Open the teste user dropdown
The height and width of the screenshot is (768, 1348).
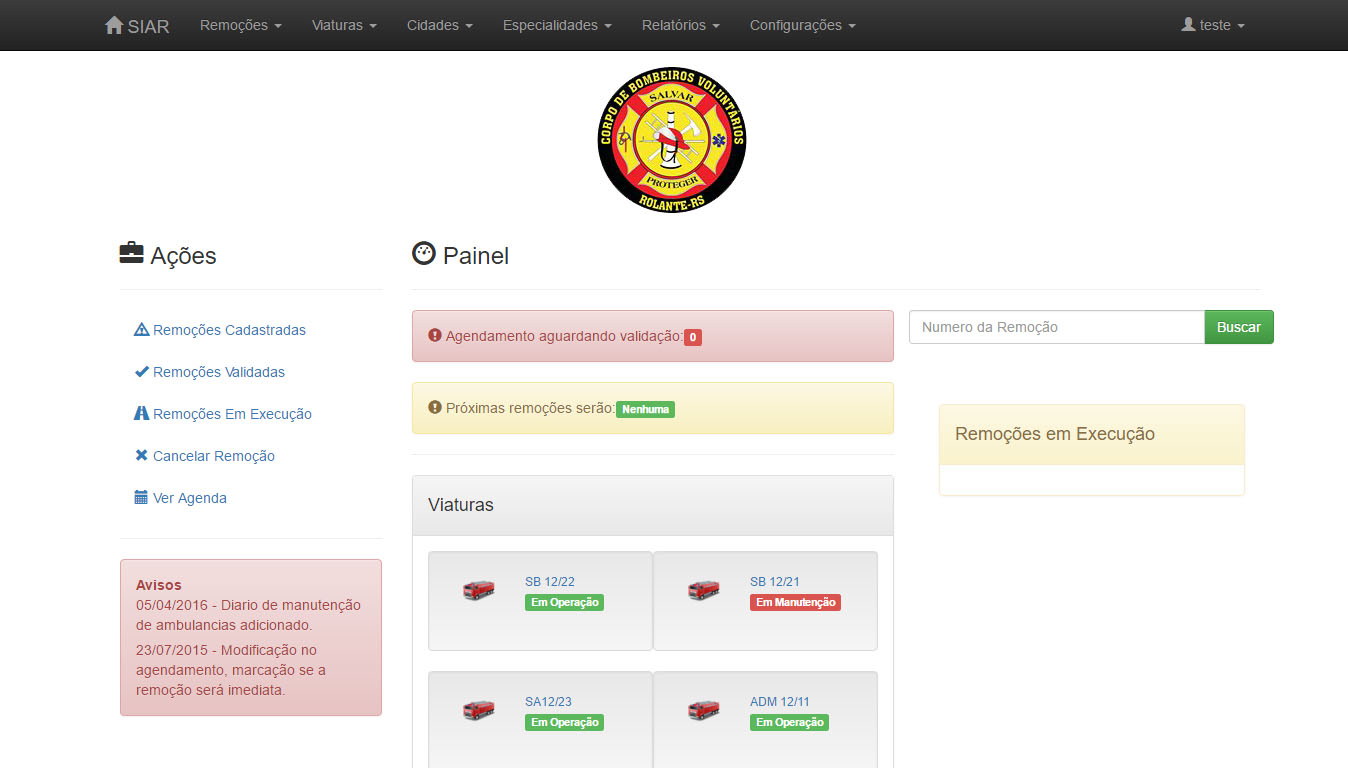[1213, 25]
